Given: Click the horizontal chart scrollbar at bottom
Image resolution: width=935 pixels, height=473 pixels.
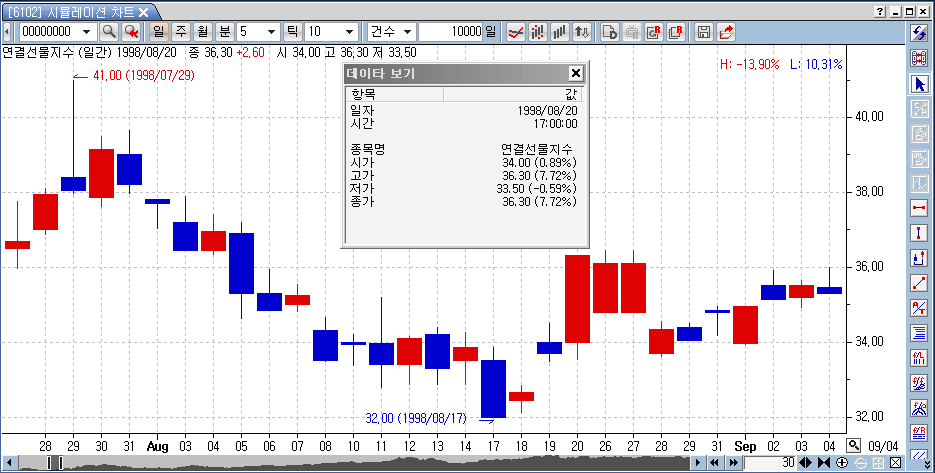Looking at the screenshot, I should 370,463.
